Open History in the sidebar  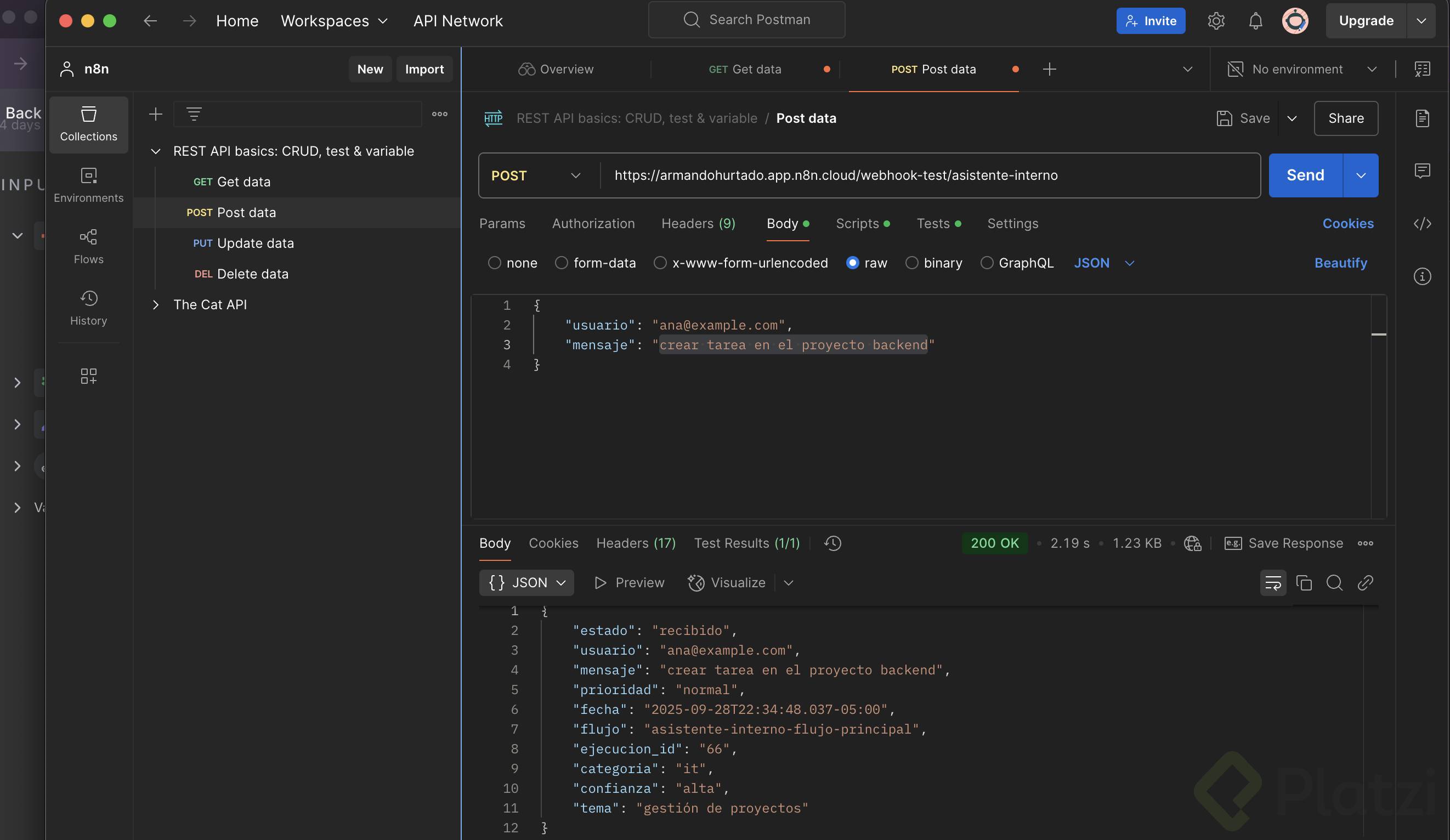[89, 308]
